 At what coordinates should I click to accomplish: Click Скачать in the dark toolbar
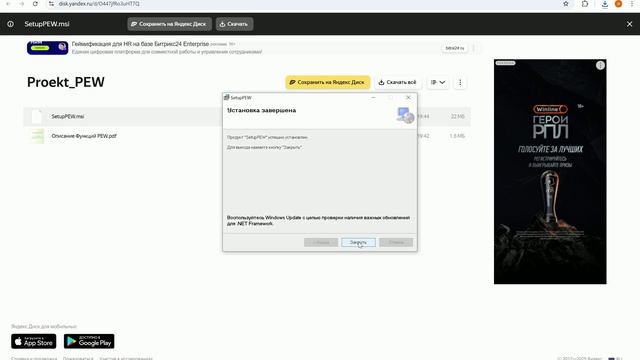point(234,24)
